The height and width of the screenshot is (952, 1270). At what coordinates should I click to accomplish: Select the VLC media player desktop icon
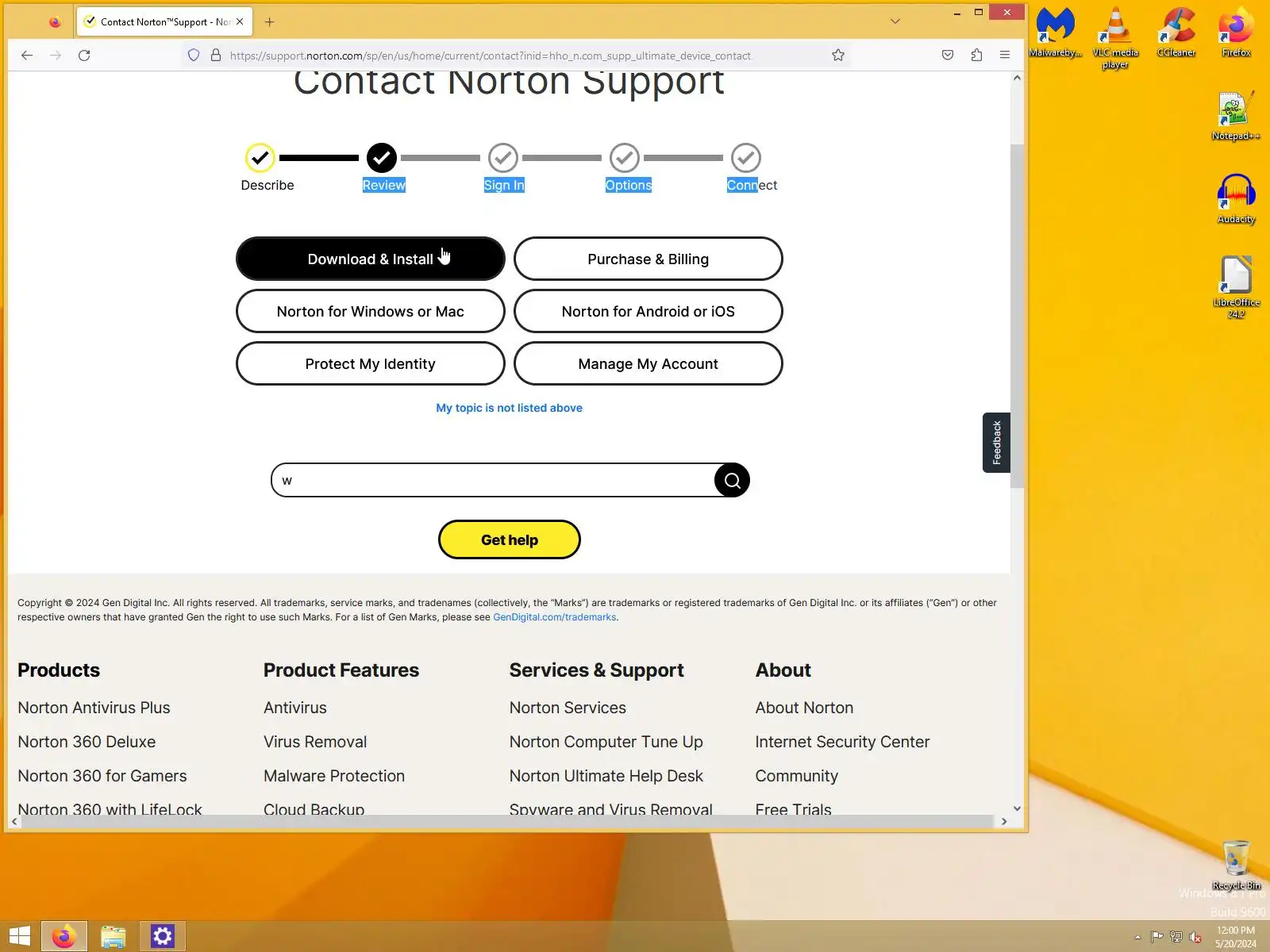point(1115,38)
